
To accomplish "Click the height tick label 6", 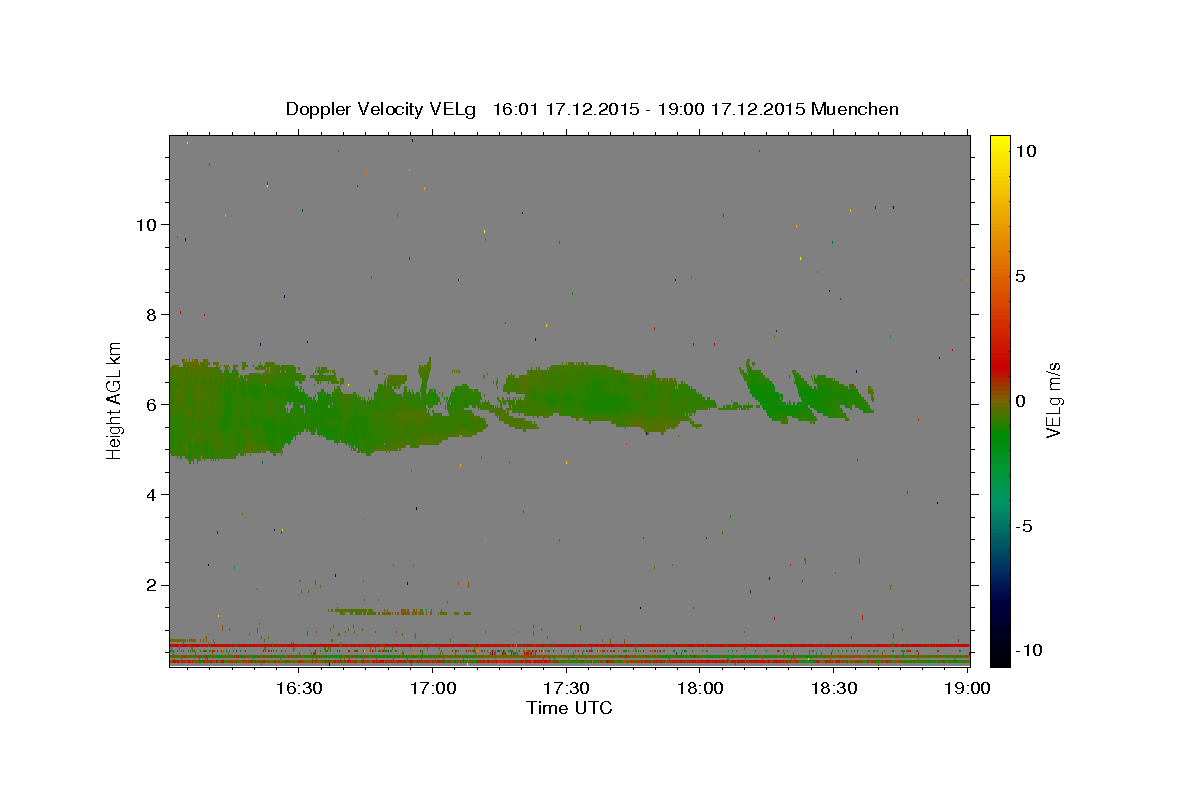I will coord(152,404).
